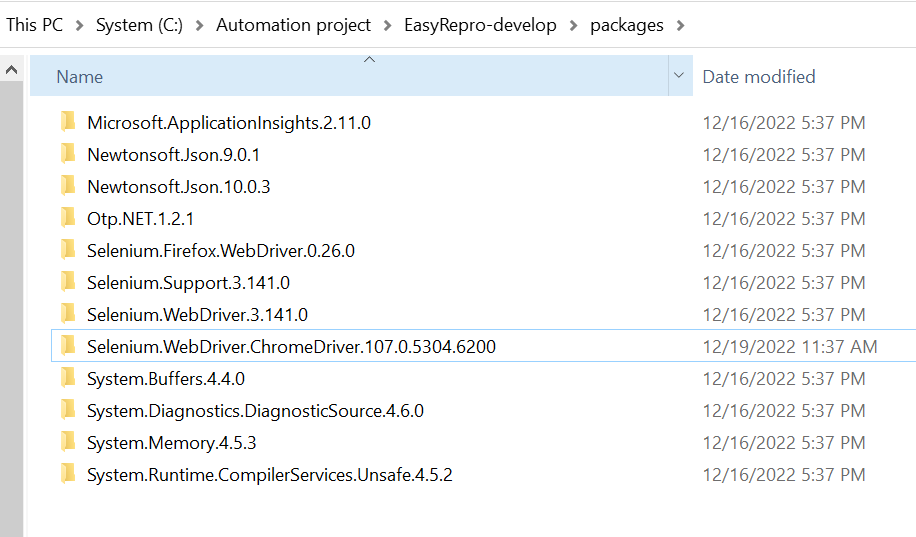Screen dimensions: 916x537
Task: Click the Newtonsoft.Json.9.0.1 folder icon
Action: [68, 155]
